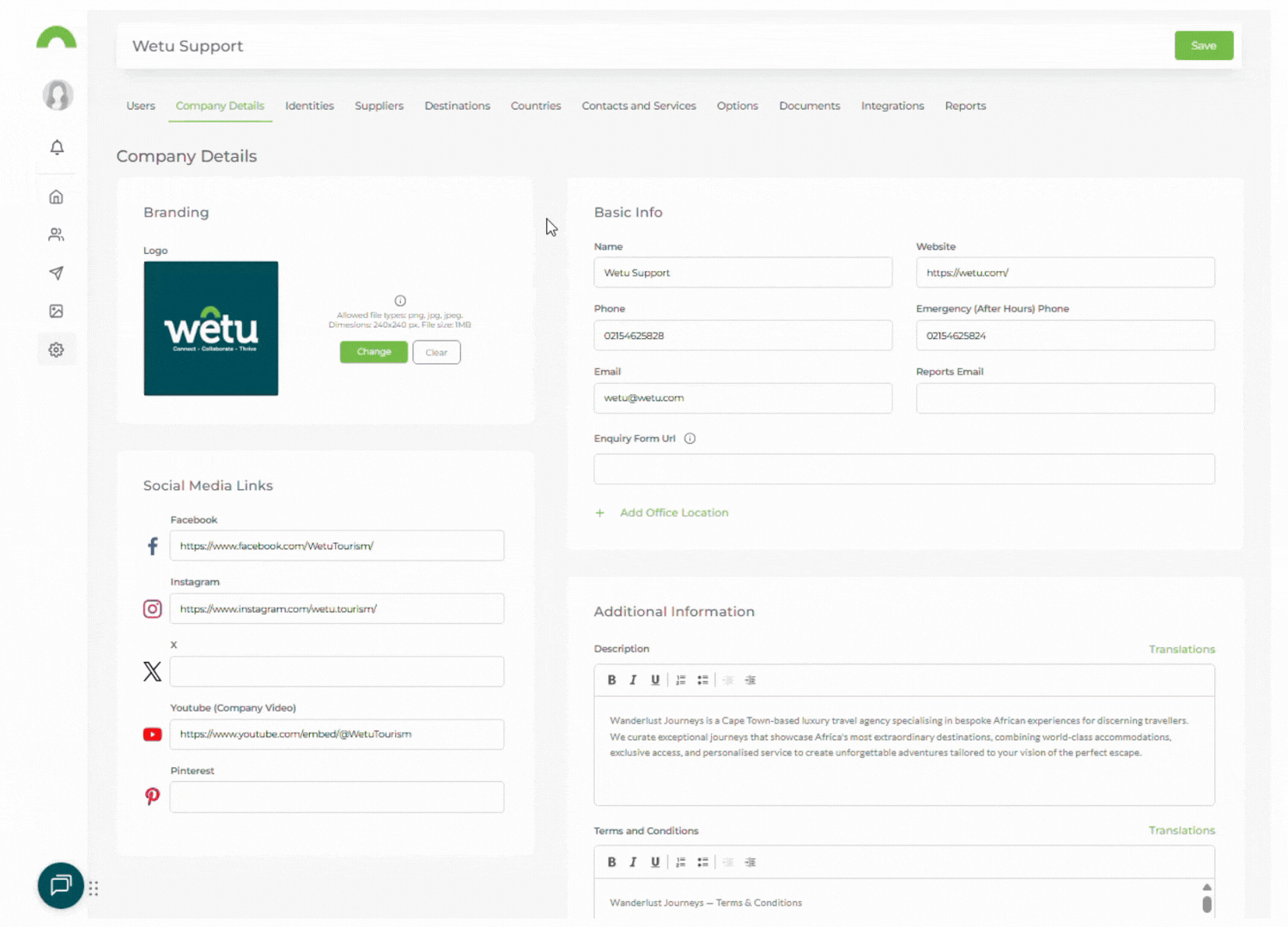Open Description Translations link

pos(1182,649)
